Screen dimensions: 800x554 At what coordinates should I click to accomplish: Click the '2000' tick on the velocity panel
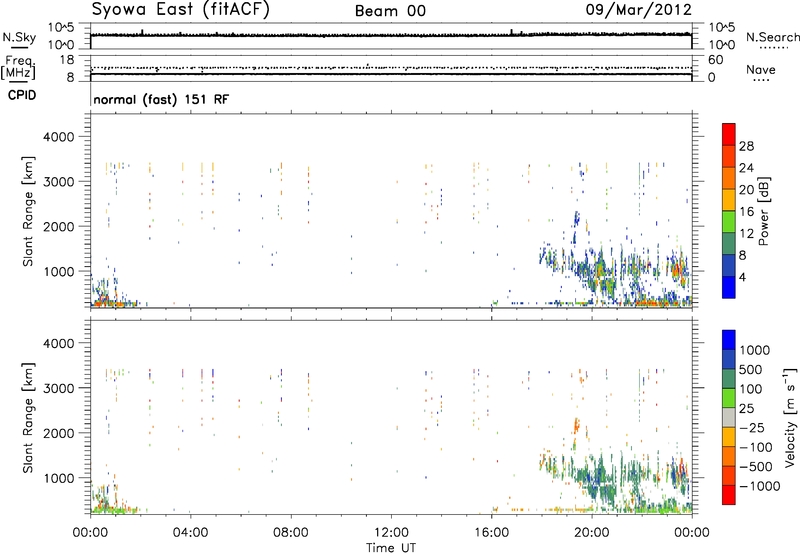pos(58,433)
